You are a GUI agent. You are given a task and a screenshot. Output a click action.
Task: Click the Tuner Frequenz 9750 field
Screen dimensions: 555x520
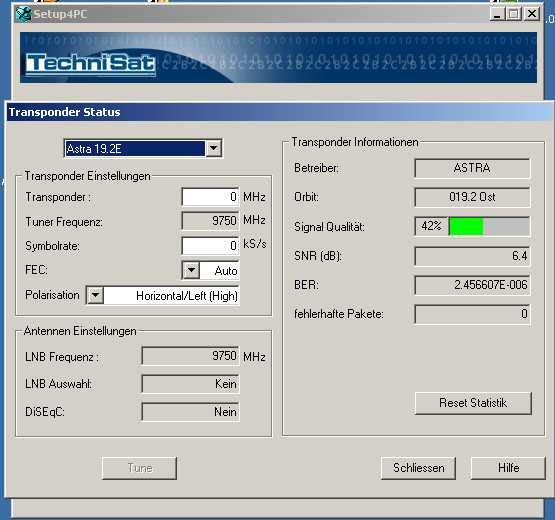(x=210, y=221)
